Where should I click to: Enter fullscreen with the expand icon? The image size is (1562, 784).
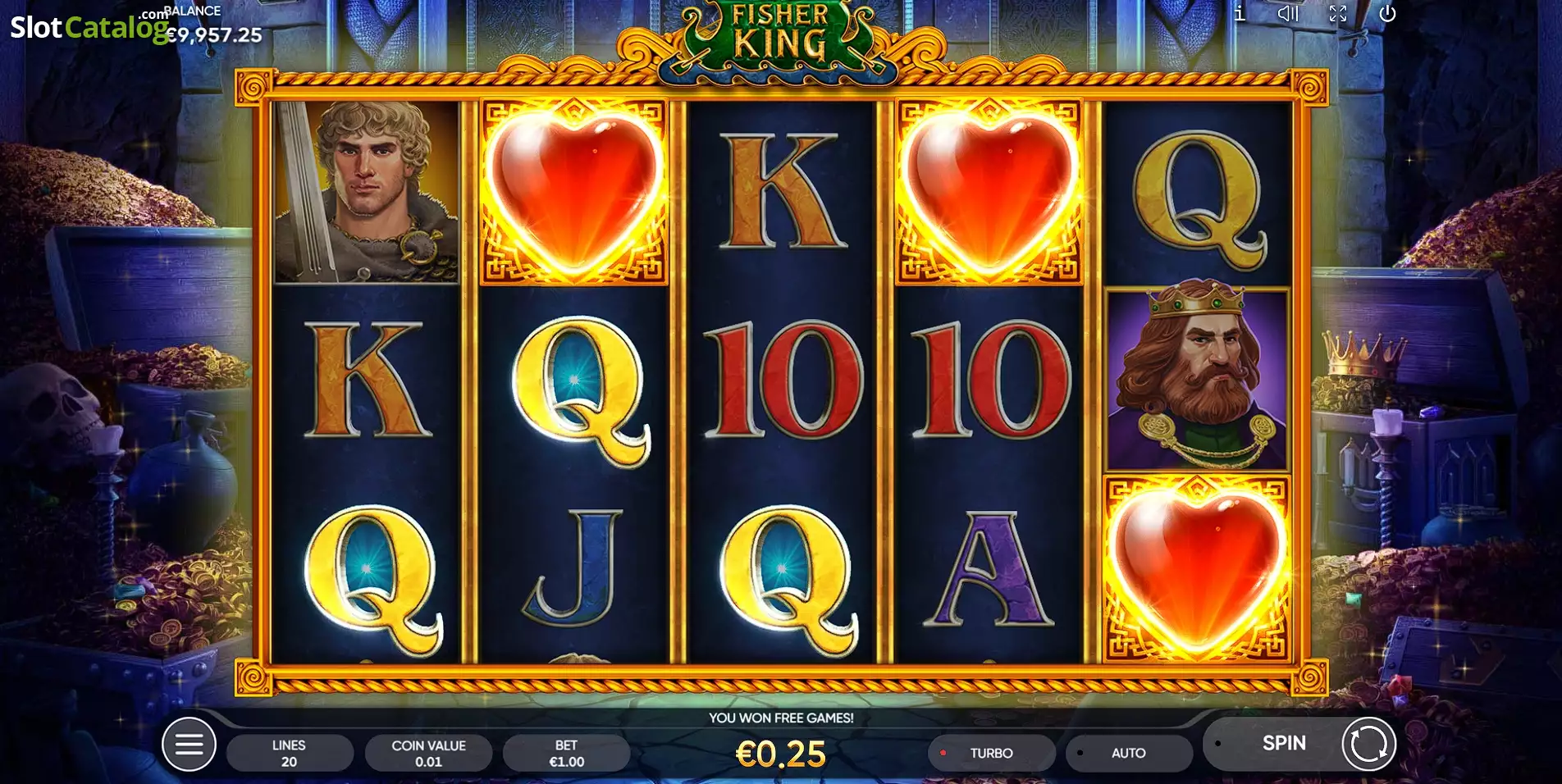(x=1338, y=13)
